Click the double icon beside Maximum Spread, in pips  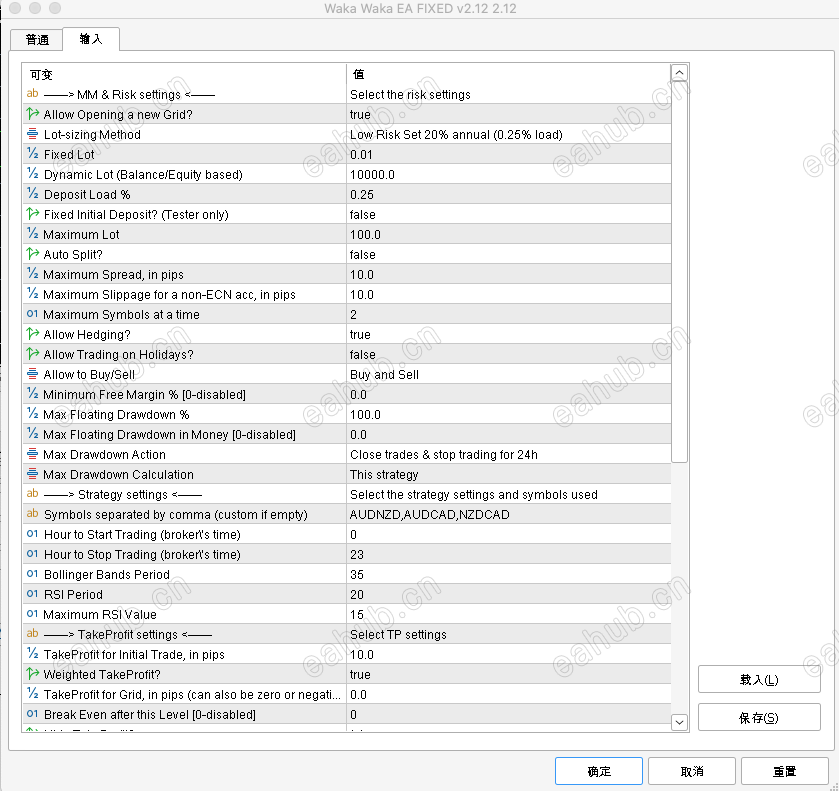coord(33,273)
